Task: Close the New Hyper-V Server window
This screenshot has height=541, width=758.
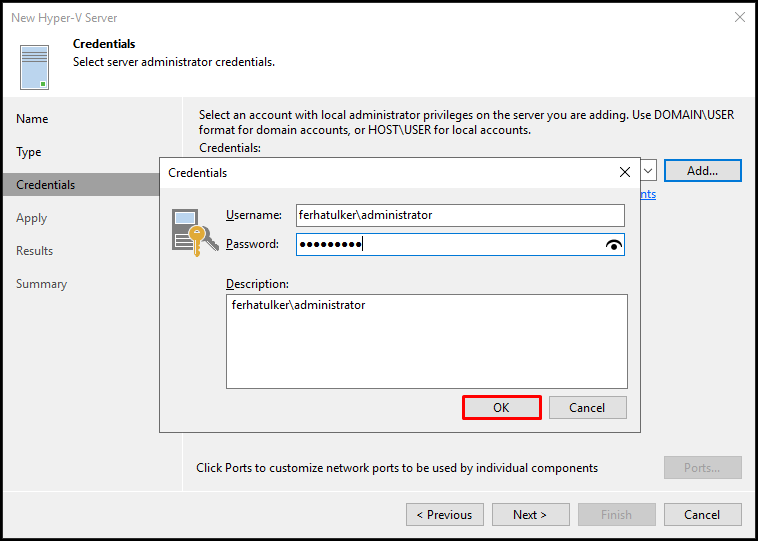Action: [x=740, y=18]
